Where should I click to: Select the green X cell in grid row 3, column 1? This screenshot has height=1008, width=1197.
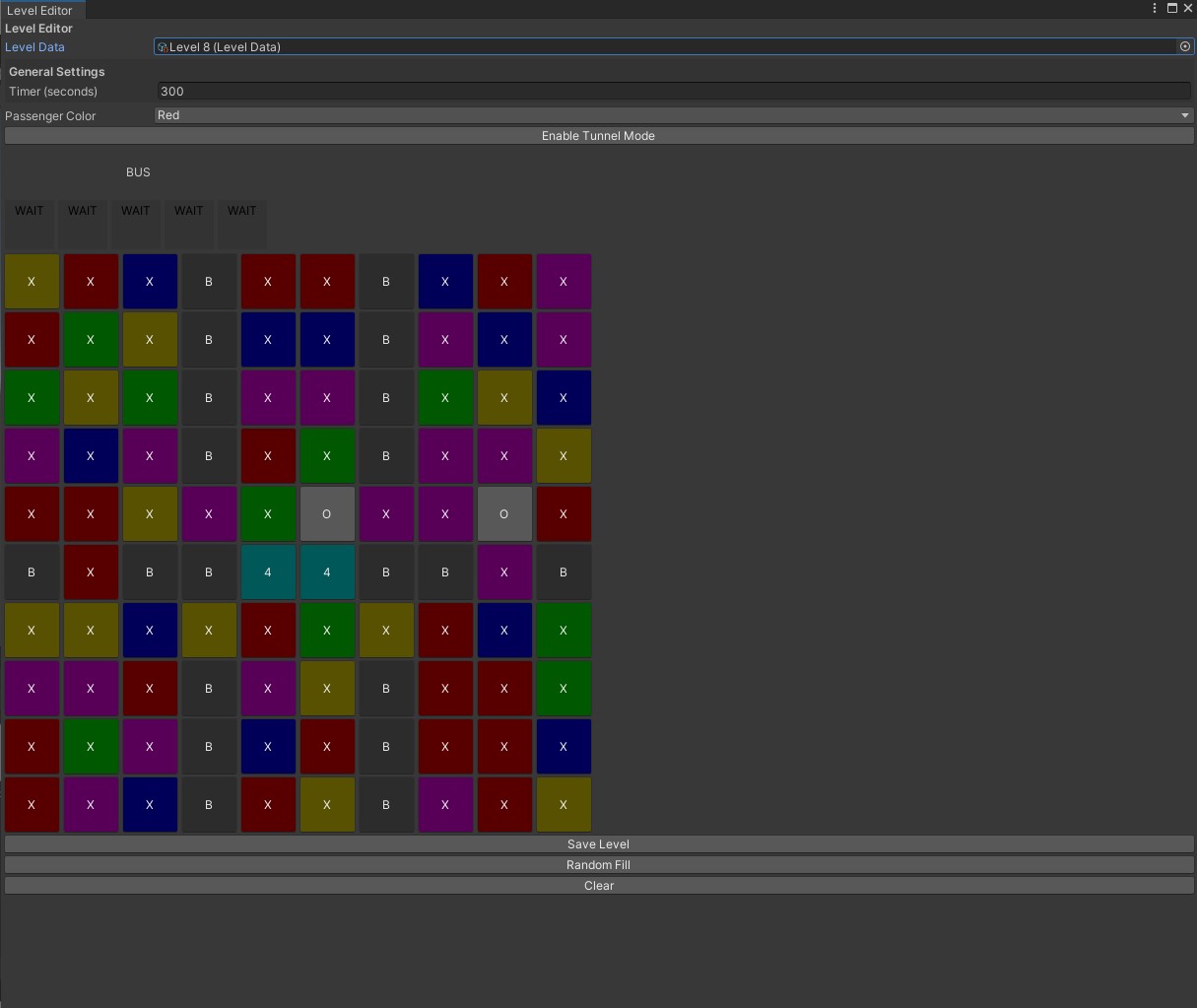(32, 398)
